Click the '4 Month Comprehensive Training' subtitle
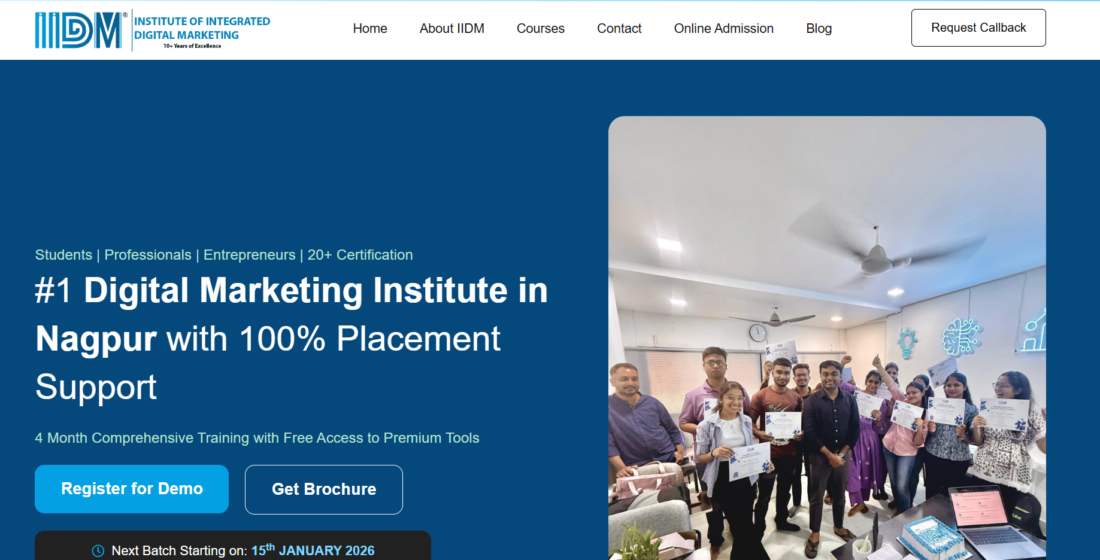 click(x=257, y=438)
